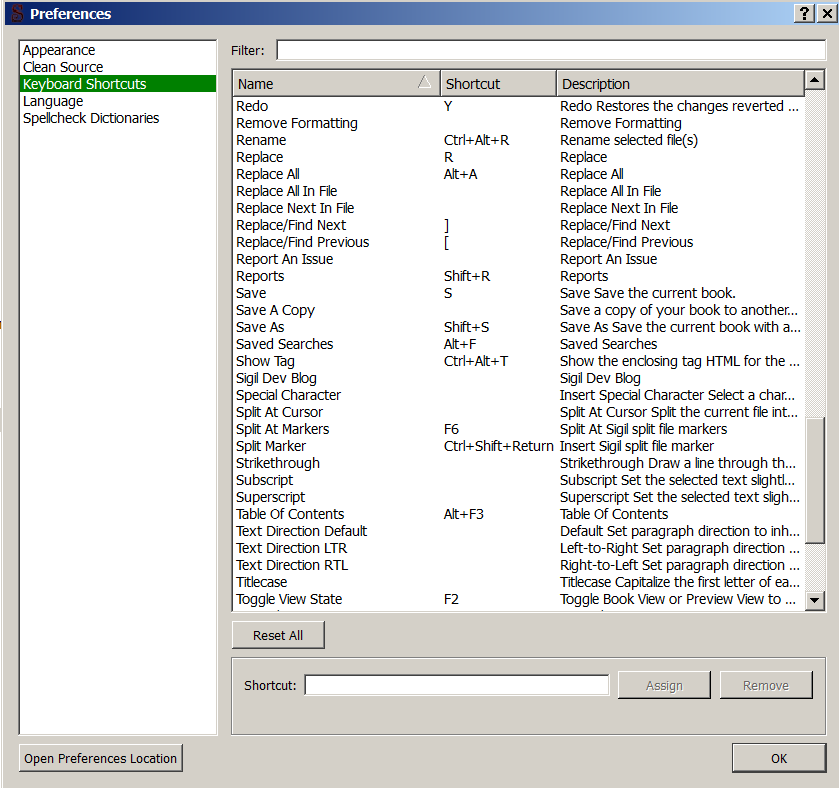Viewport: 839px width, 788px height.
Task: Click the help question mark button
Action: click(804, 13)
